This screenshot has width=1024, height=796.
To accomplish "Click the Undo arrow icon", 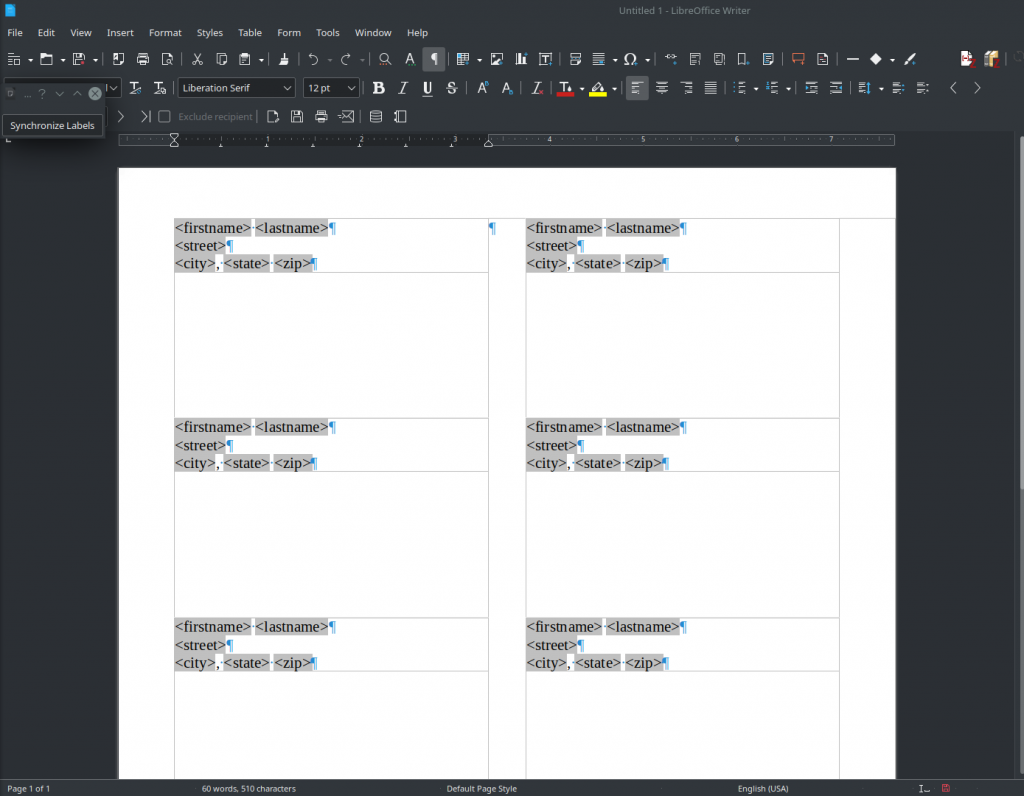I will (313, 59).
